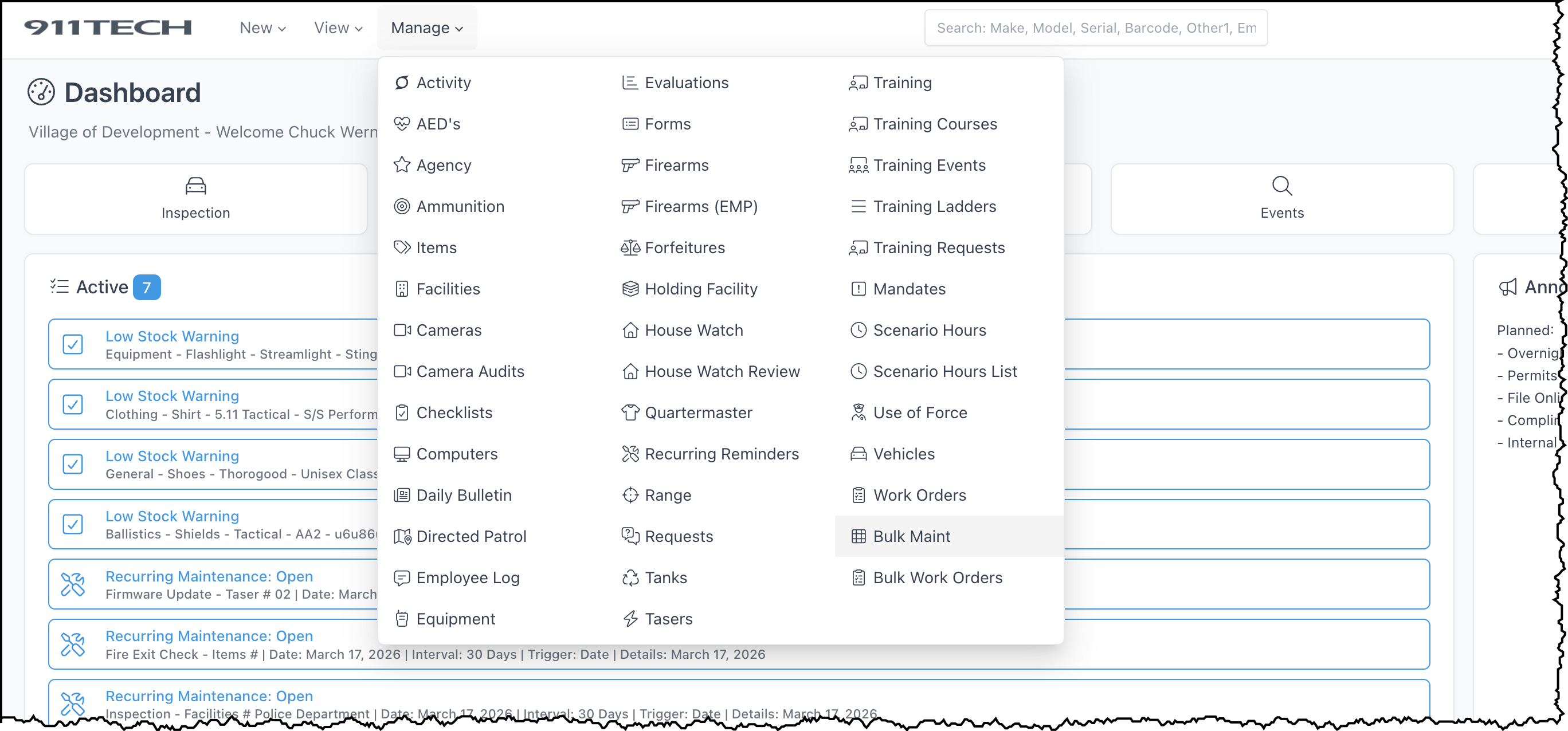Check the Flashlight Low Stock Warning checkbox

(x=73, y=344)
